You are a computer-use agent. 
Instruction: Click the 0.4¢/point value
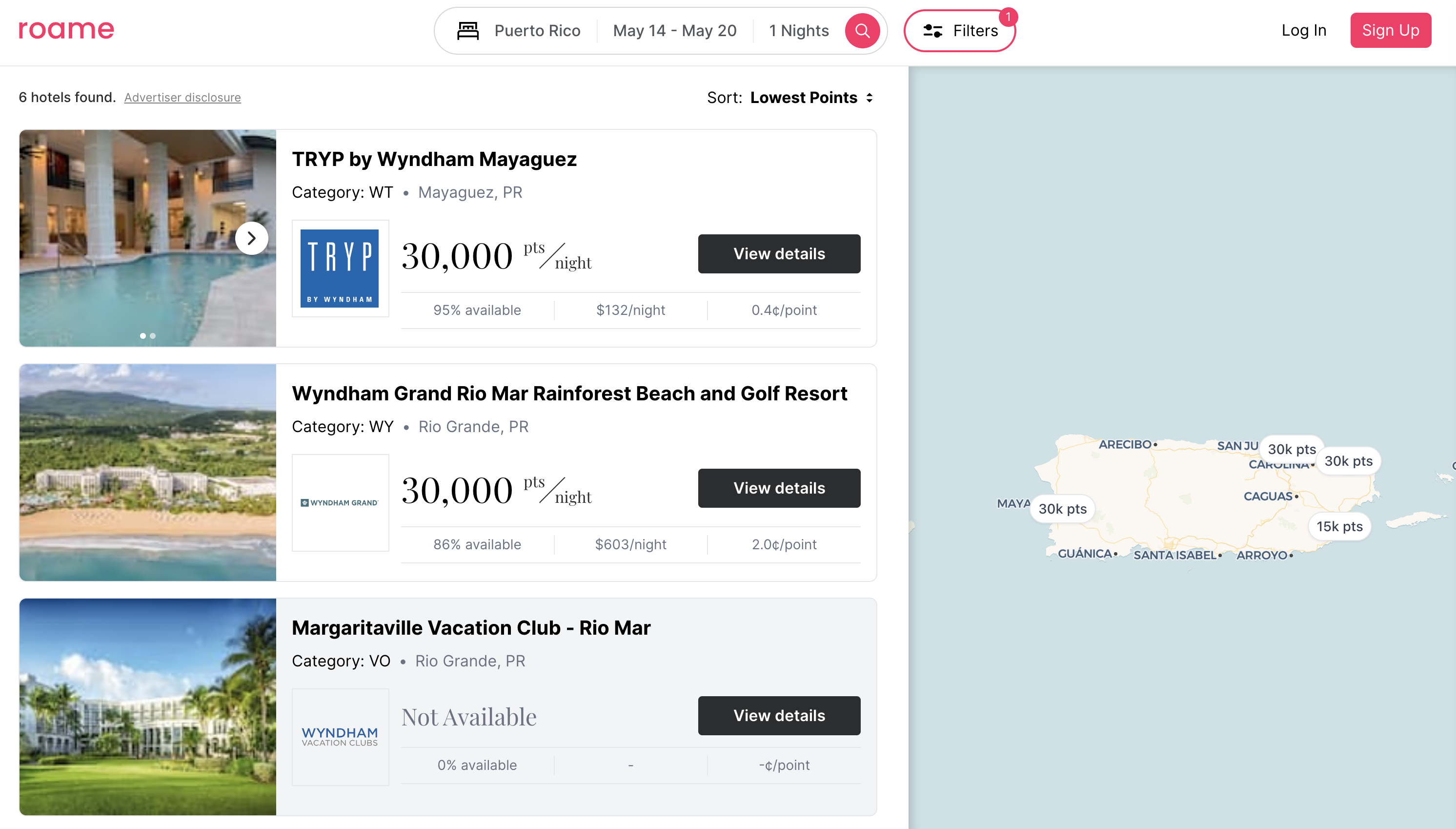point(784,311)
